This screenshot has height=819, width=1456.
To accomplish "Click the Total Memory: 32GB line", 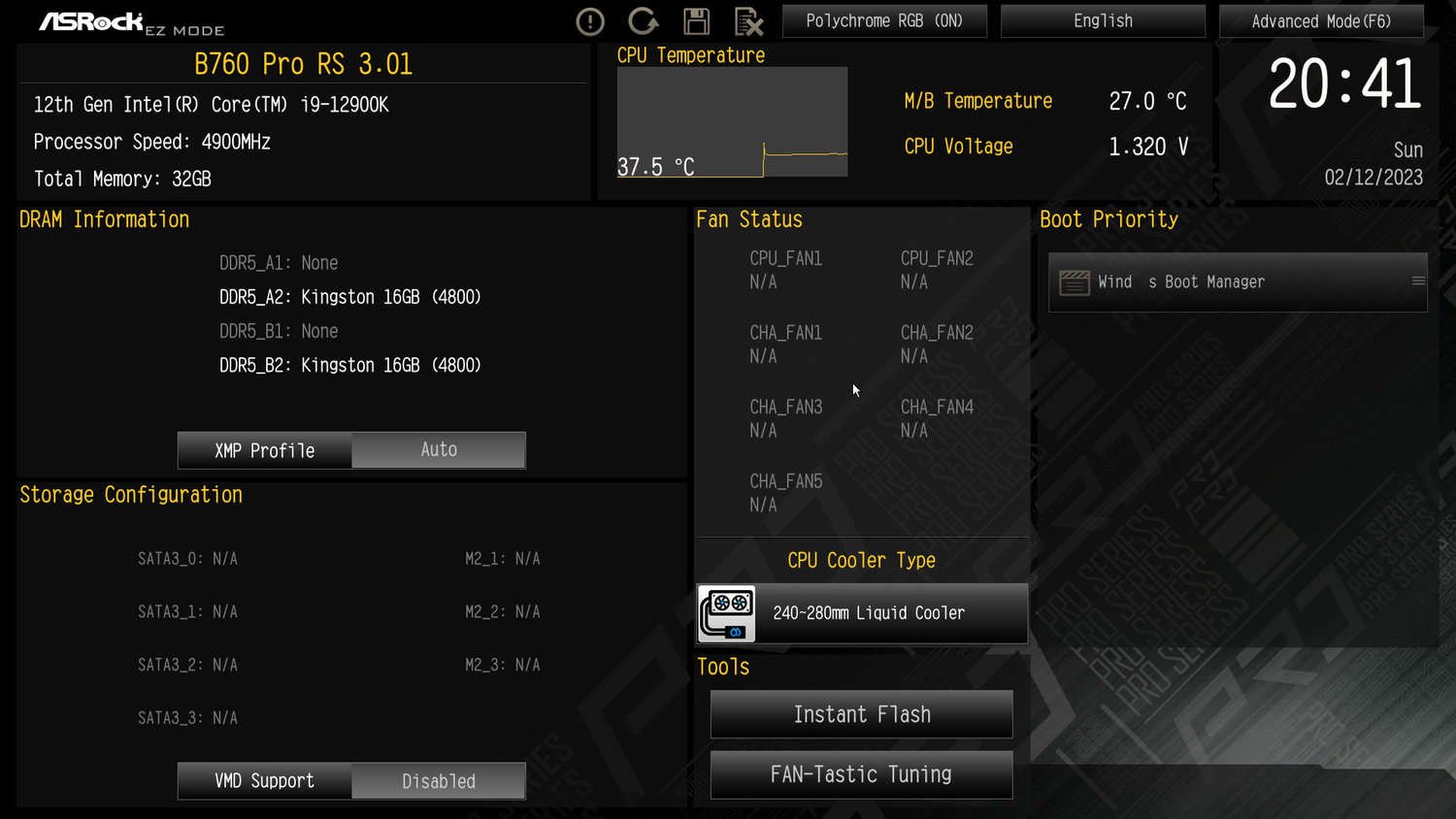I will 122,179.
